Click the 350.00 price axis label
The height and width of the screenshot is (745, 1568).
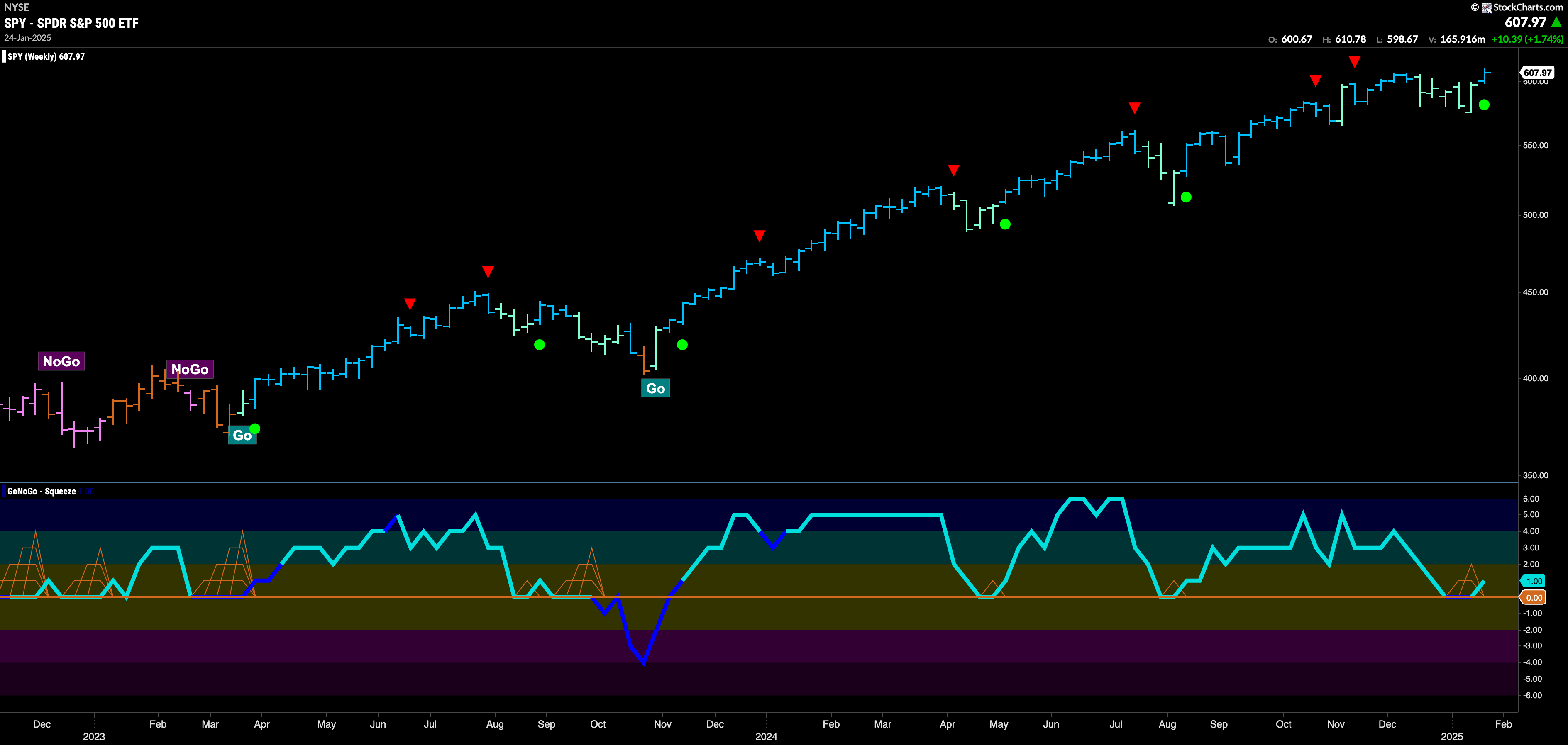point(1535,476)
